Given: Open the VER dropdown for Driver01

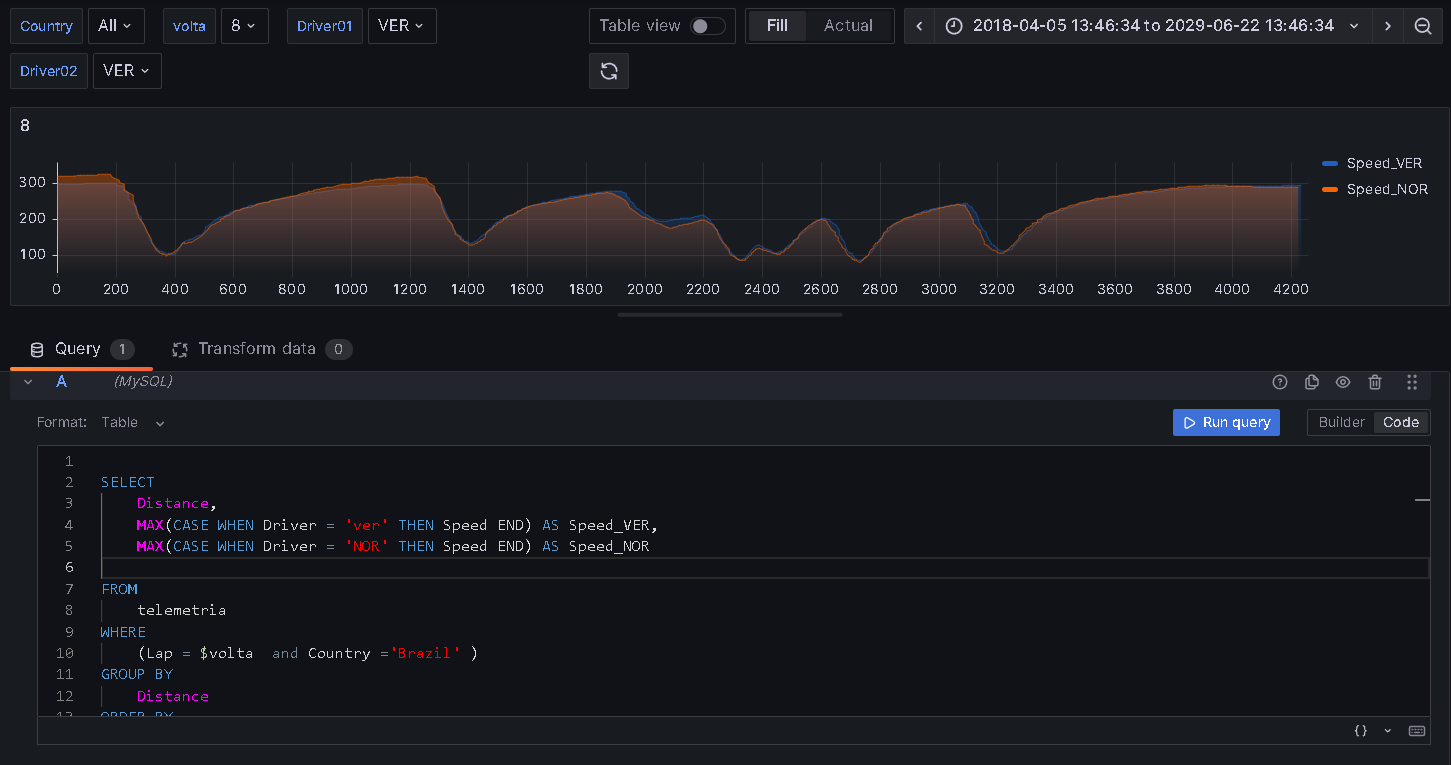Looking at the screenshot, I should [401, 25].
